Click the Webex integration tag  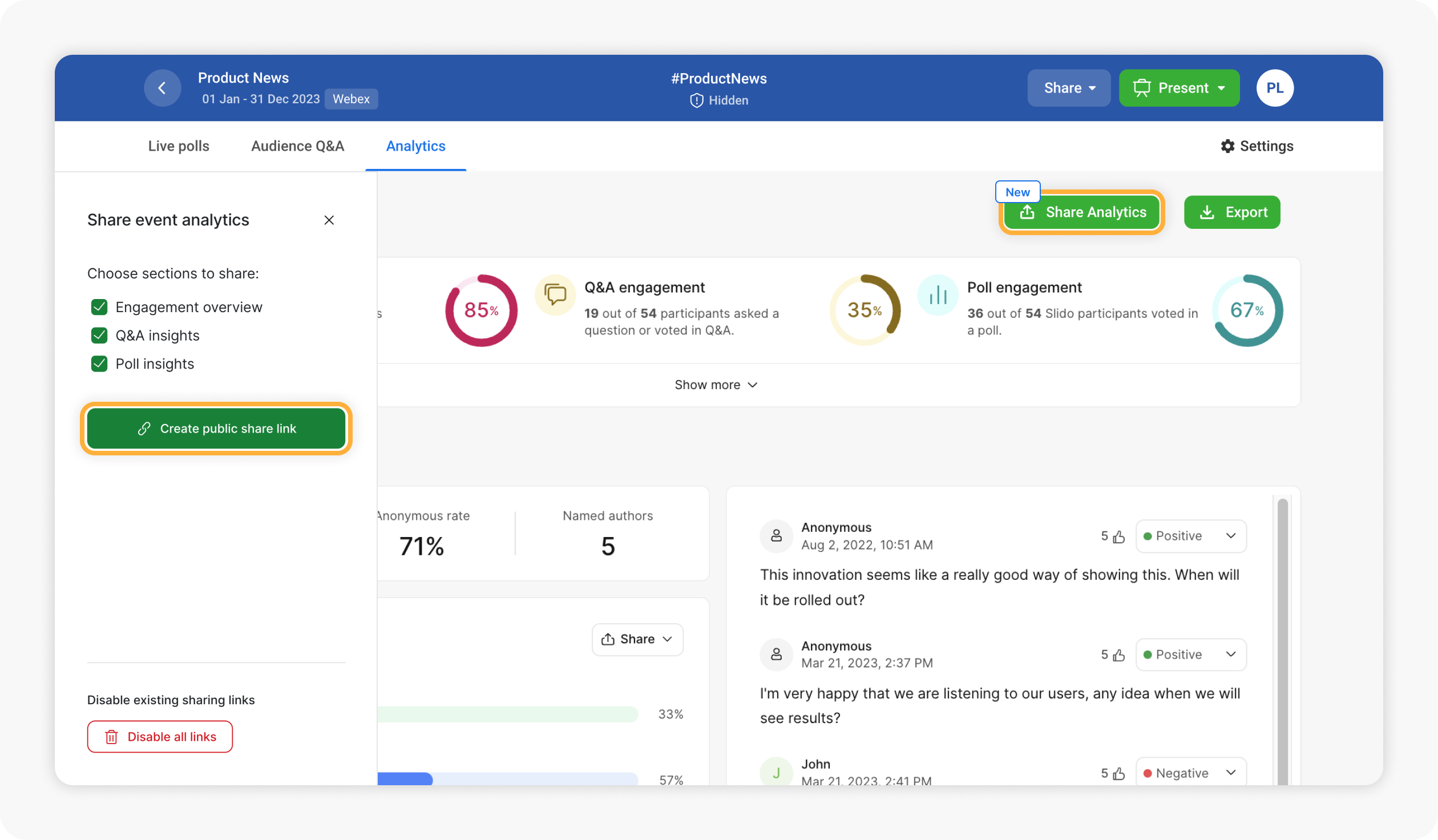coord(351,99)
